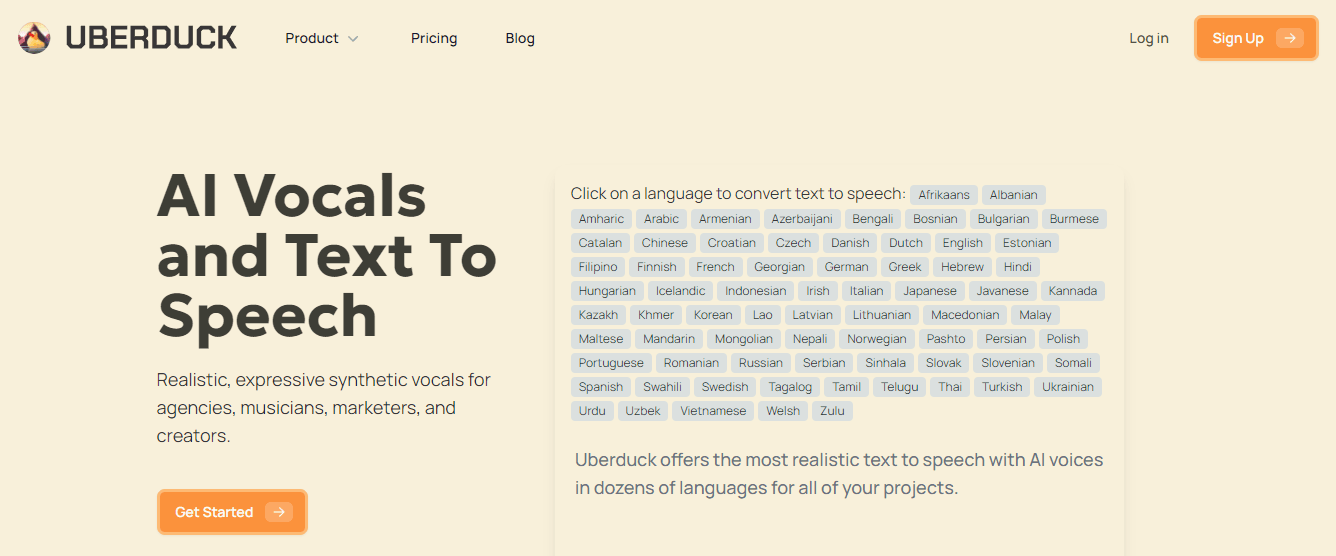Screen dimensions: 1336x556
Task: Select the Hungarian language chip
Action: [607, 291]
